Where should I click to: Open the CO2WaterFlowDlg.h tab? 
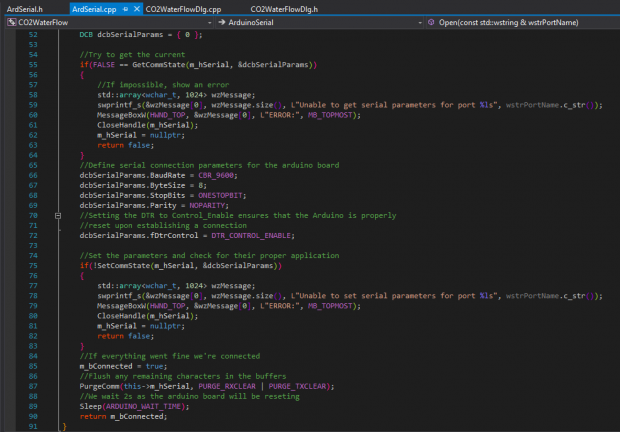pyautogui.click(x=284, y=9)
